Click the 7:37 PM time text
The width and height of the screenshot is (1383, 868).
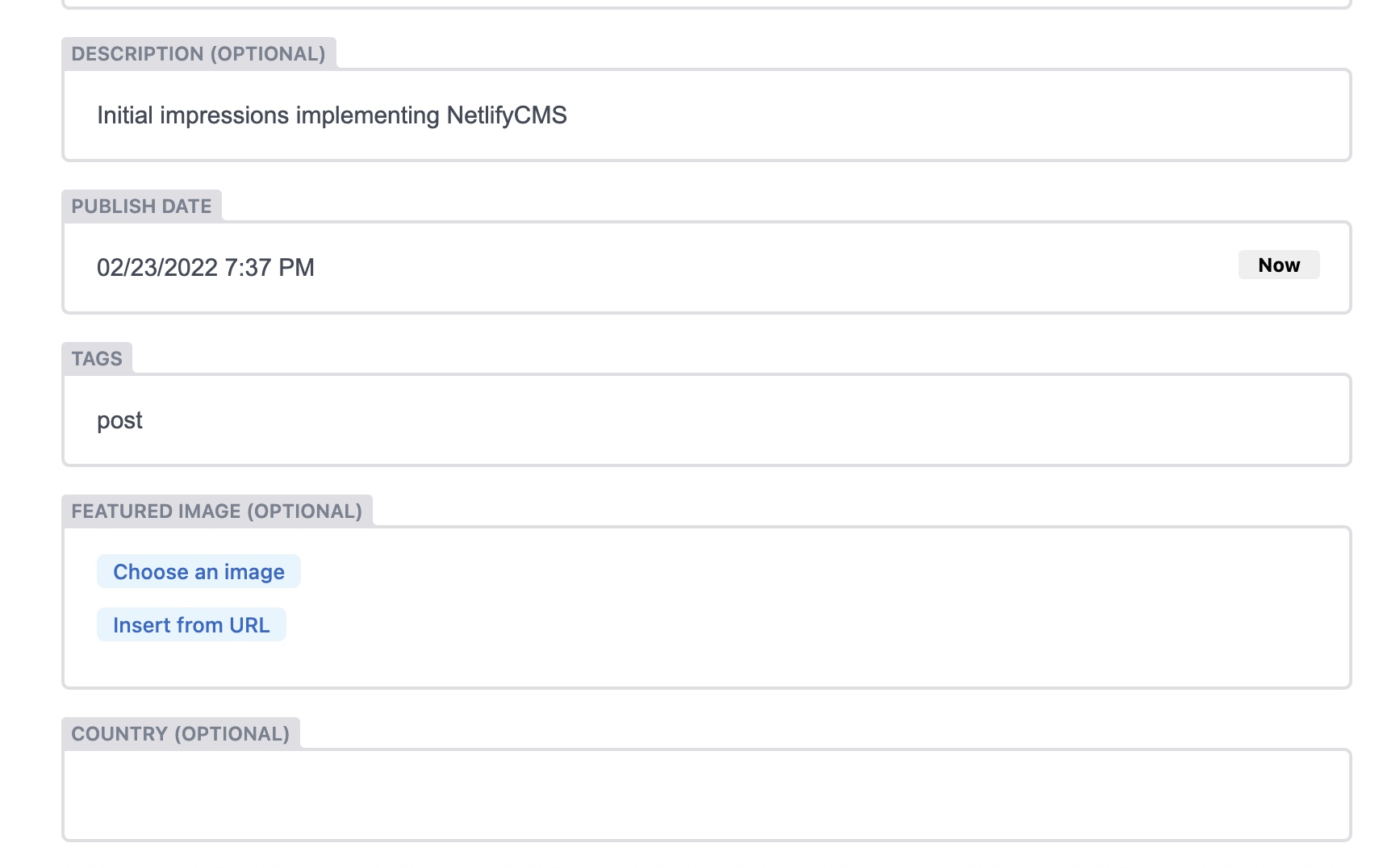click(x=269, y=267)
